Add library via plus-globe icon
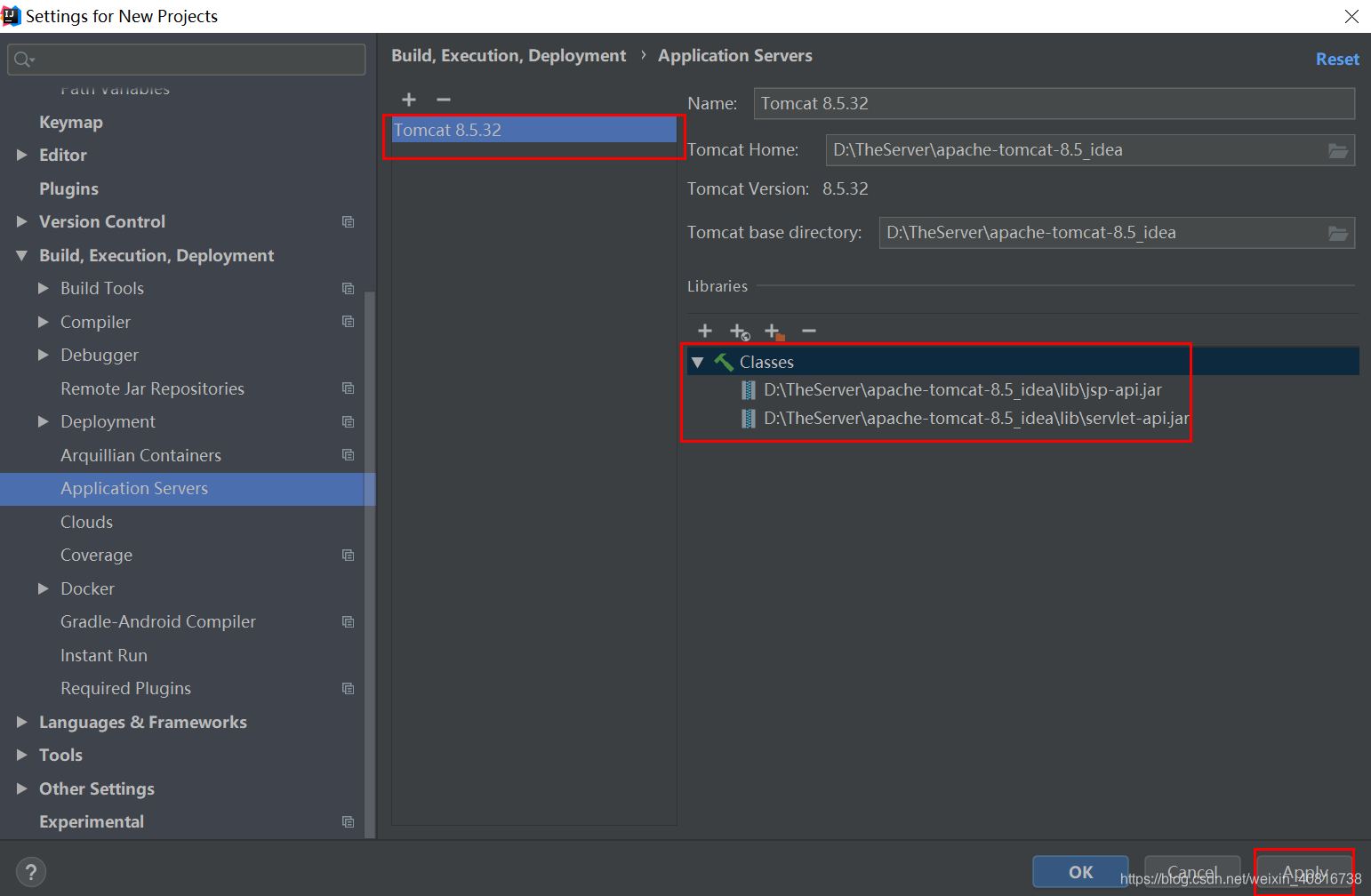The height and width of the screenshot is (896, 1371). [x=740, y=332]
